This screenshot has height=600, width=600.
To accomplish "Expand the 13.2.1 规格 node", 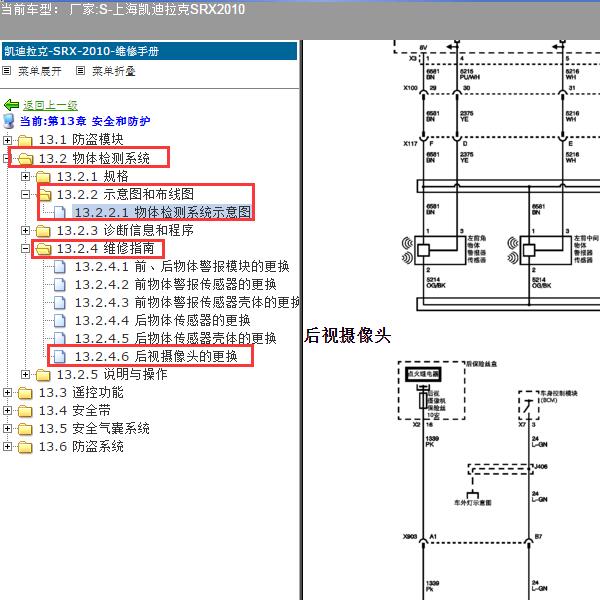I will (25, 176).
